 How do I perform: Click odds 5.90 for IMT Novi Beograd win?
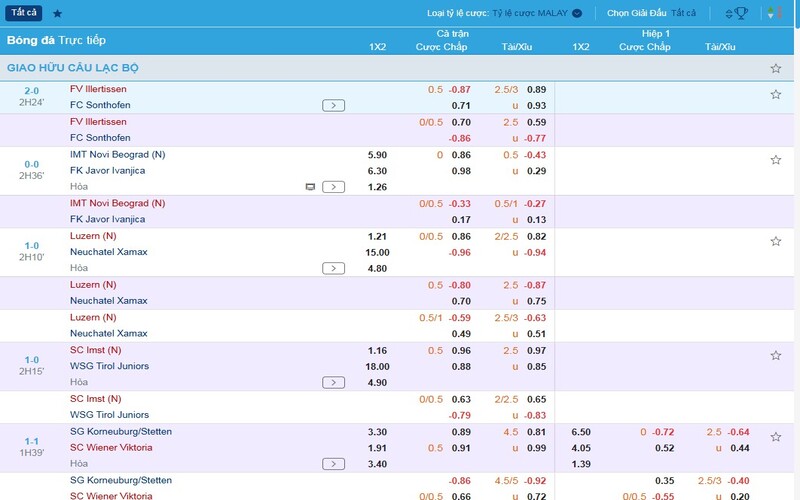pyautogui.click(x=377, y=155)
